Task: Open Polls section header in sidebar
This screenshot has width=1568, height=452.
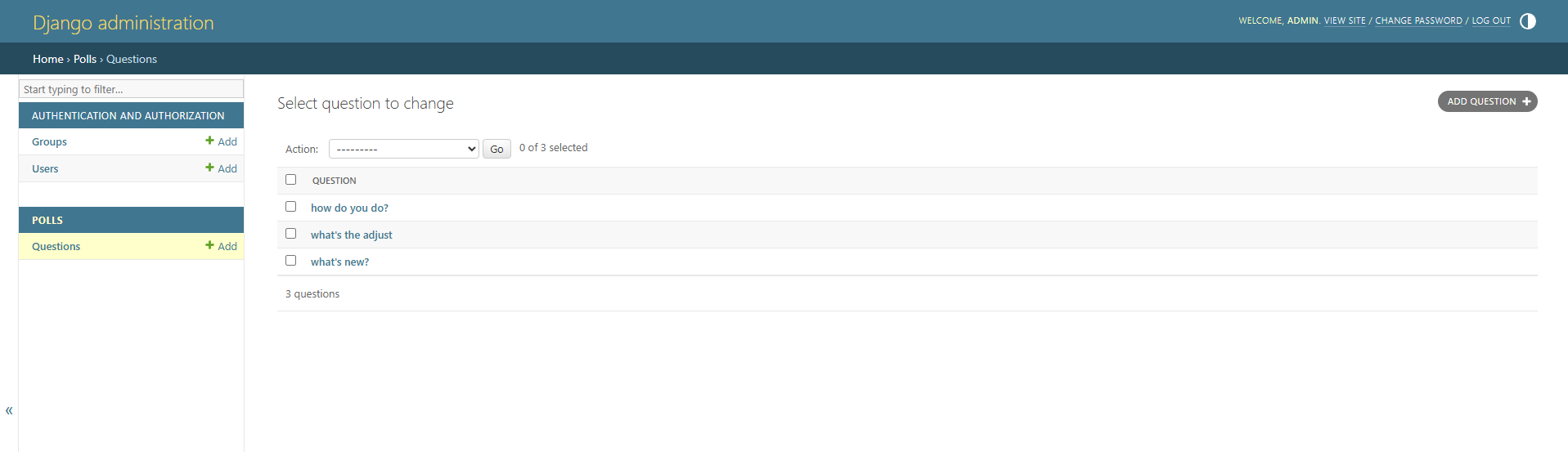Action: pyautogui.click(x=47, y=220)
